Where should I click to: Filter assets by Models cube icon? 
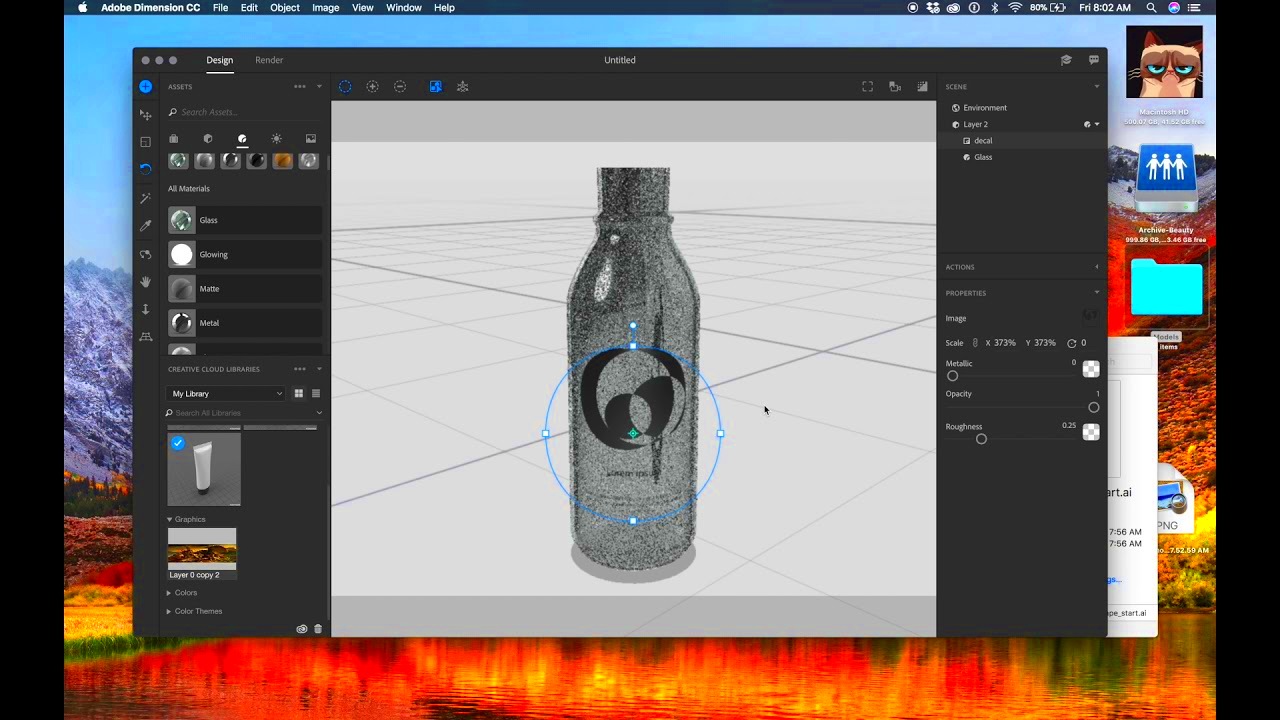[x=208, y=139]
